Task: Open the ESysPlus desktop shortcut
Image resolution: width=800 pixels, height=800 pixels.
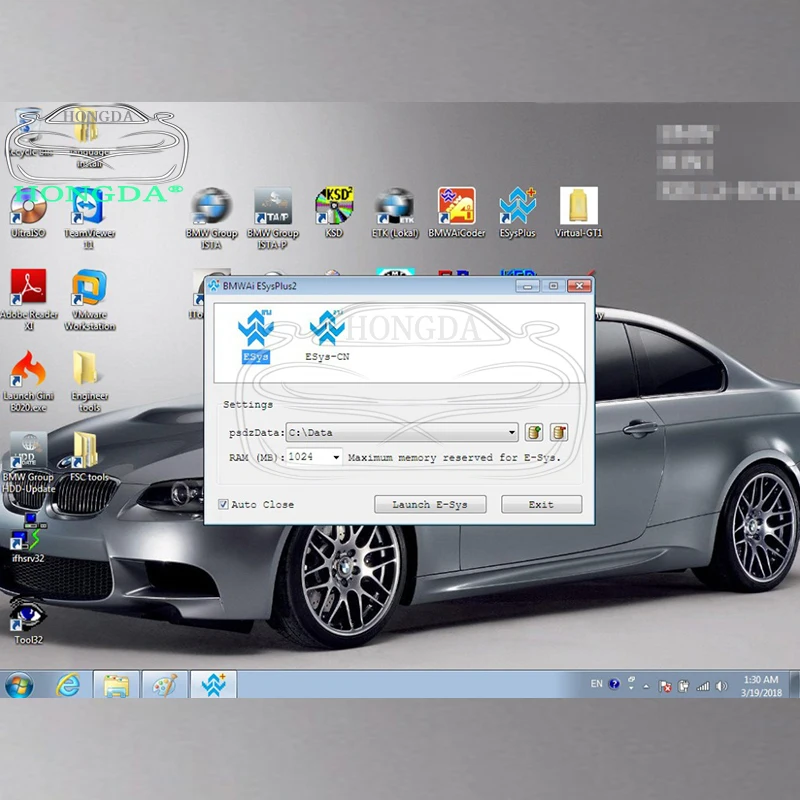Action: pos(517,213)
